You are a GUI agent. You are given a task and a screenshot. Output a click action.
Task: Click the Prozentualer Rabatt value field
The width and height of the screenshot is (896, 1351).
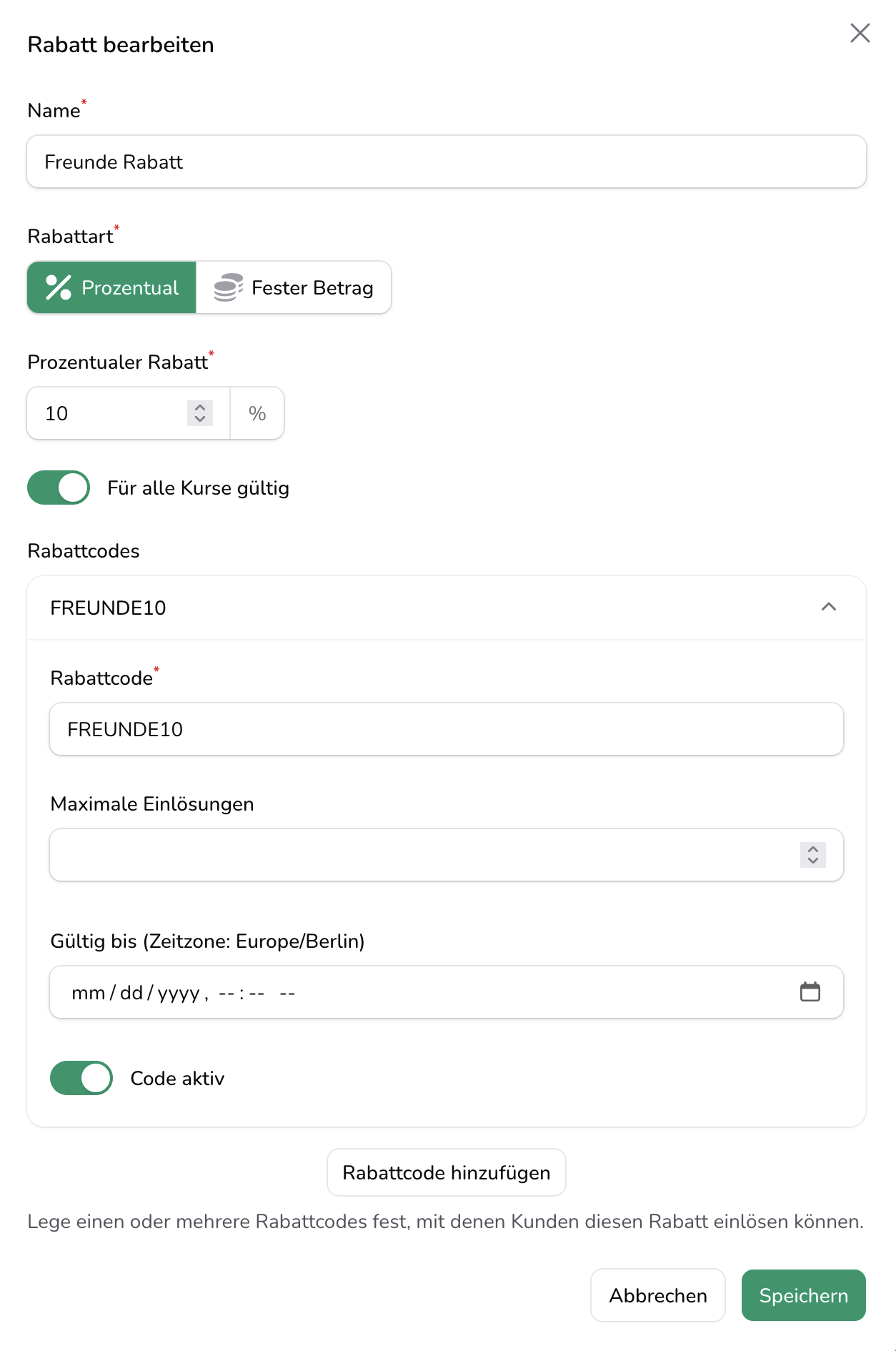(x=129, y=413)
